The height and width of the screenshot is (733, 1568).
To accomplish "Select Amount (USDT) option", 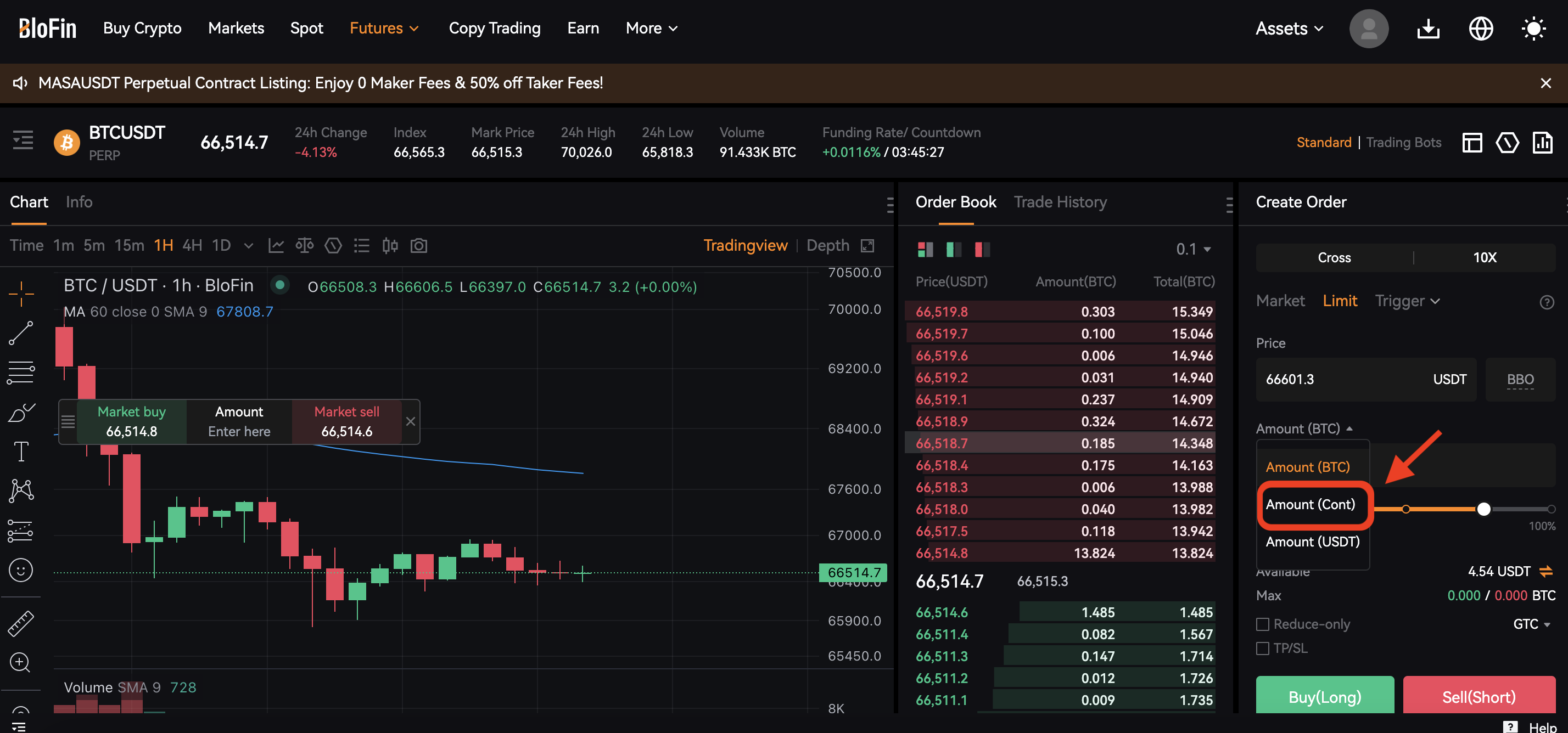I will (x=1312, y=542).
